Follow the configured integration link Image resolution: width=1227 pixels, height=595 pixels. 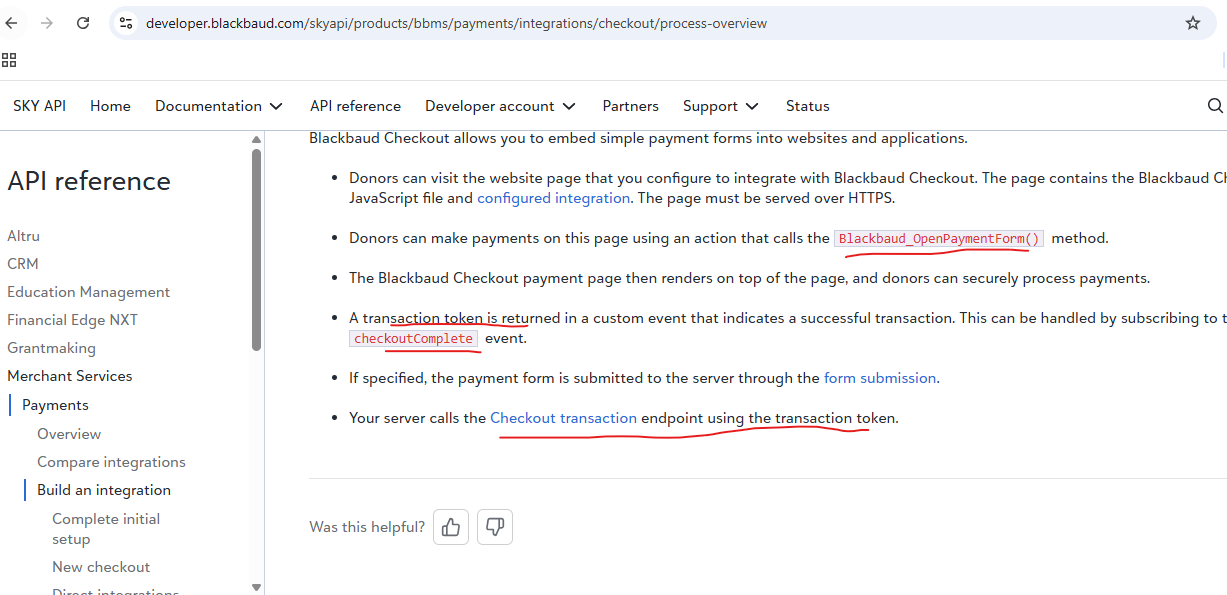553,198
